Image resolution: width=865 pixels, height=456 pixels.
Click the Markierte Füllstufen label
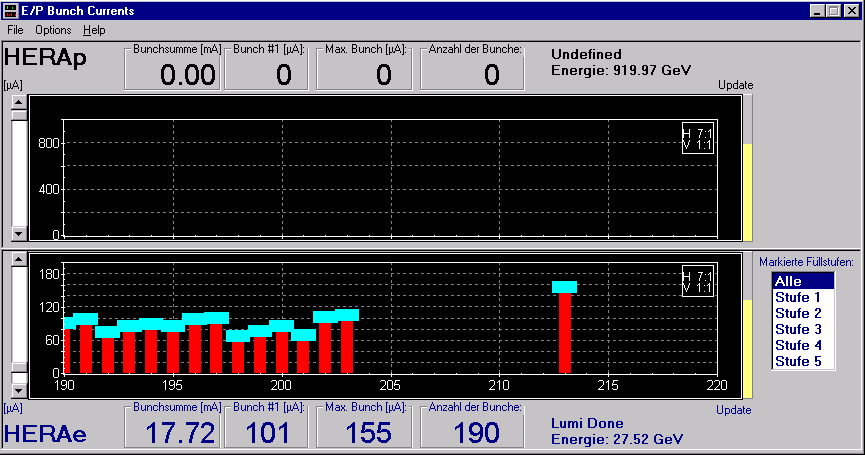click(806, 262)
